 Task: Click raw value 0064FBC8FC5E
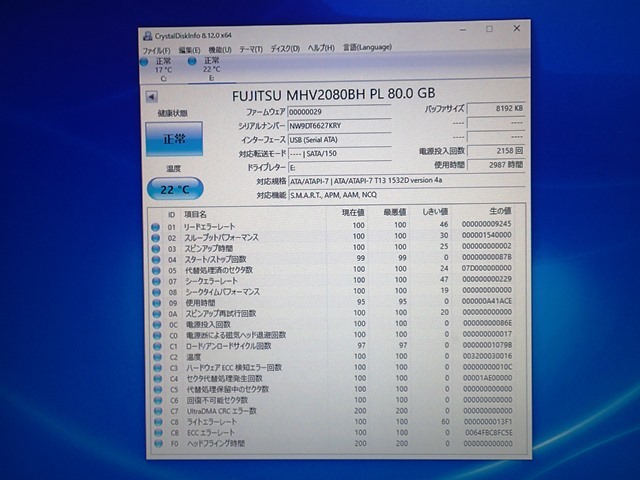click(489, 433)
